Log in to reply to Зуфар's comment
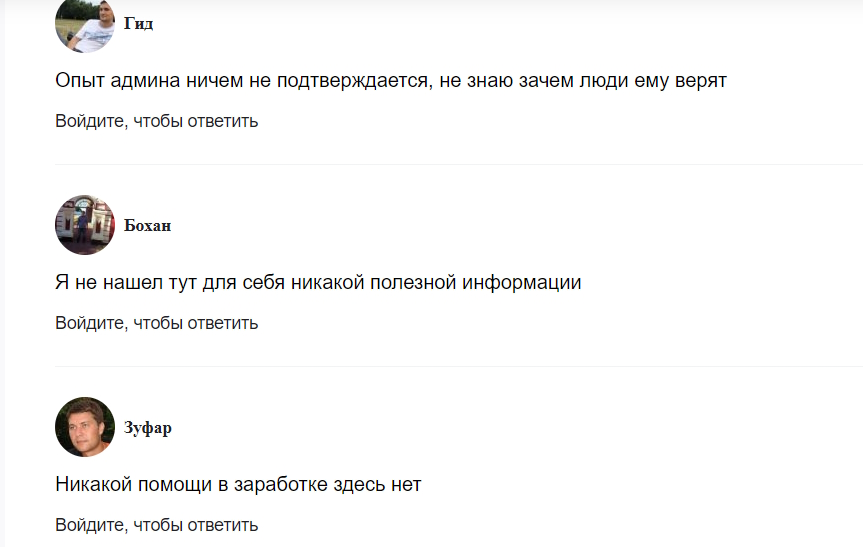 (156, 525)
